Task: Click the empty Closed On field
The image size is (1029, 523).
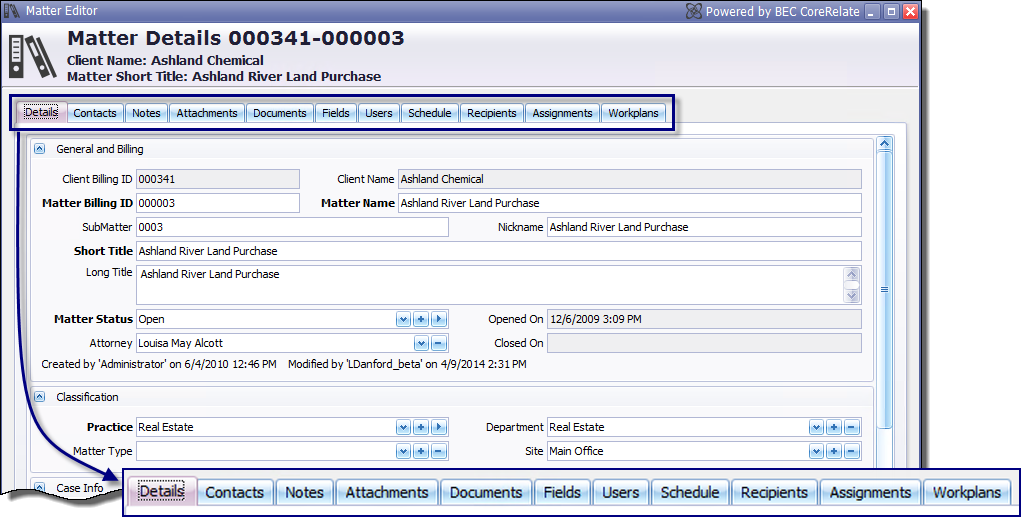Action: tap(704, 343)
